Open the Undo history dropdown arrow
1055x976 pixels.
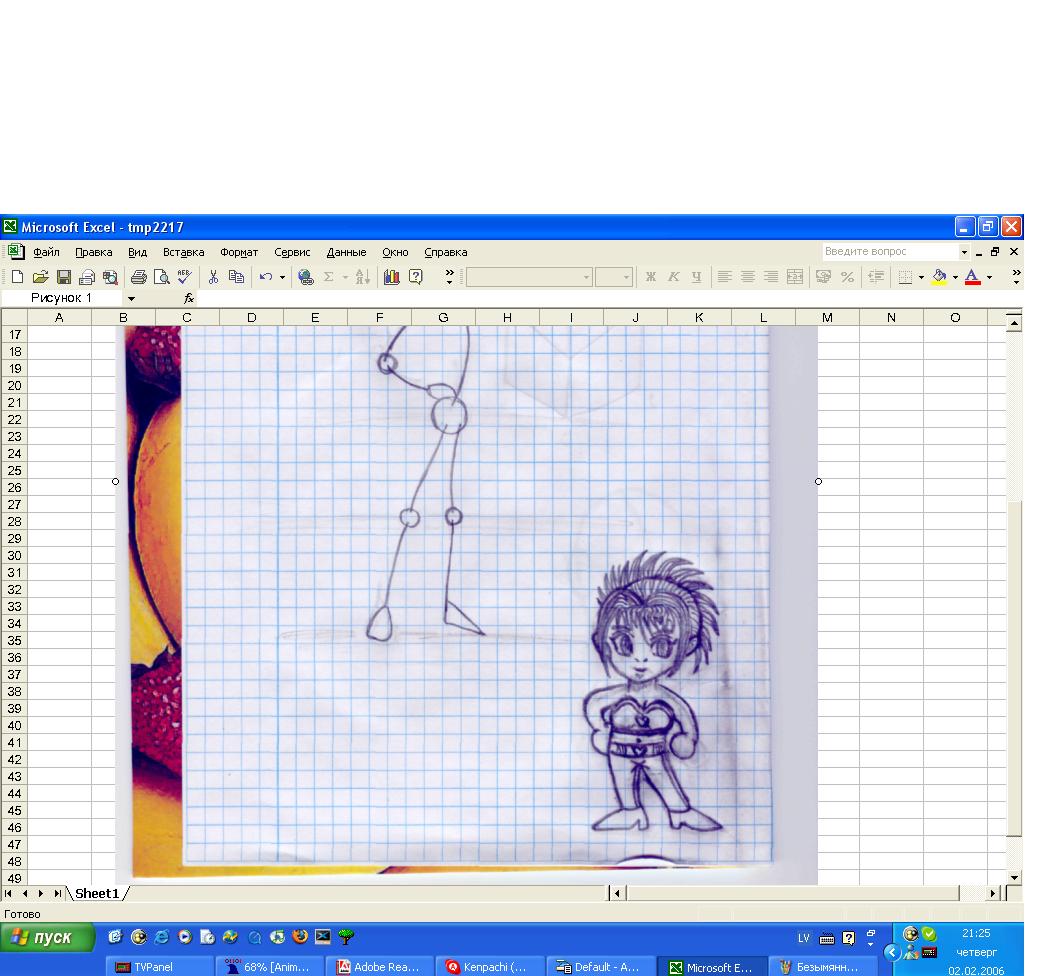(x=282, y=277)
